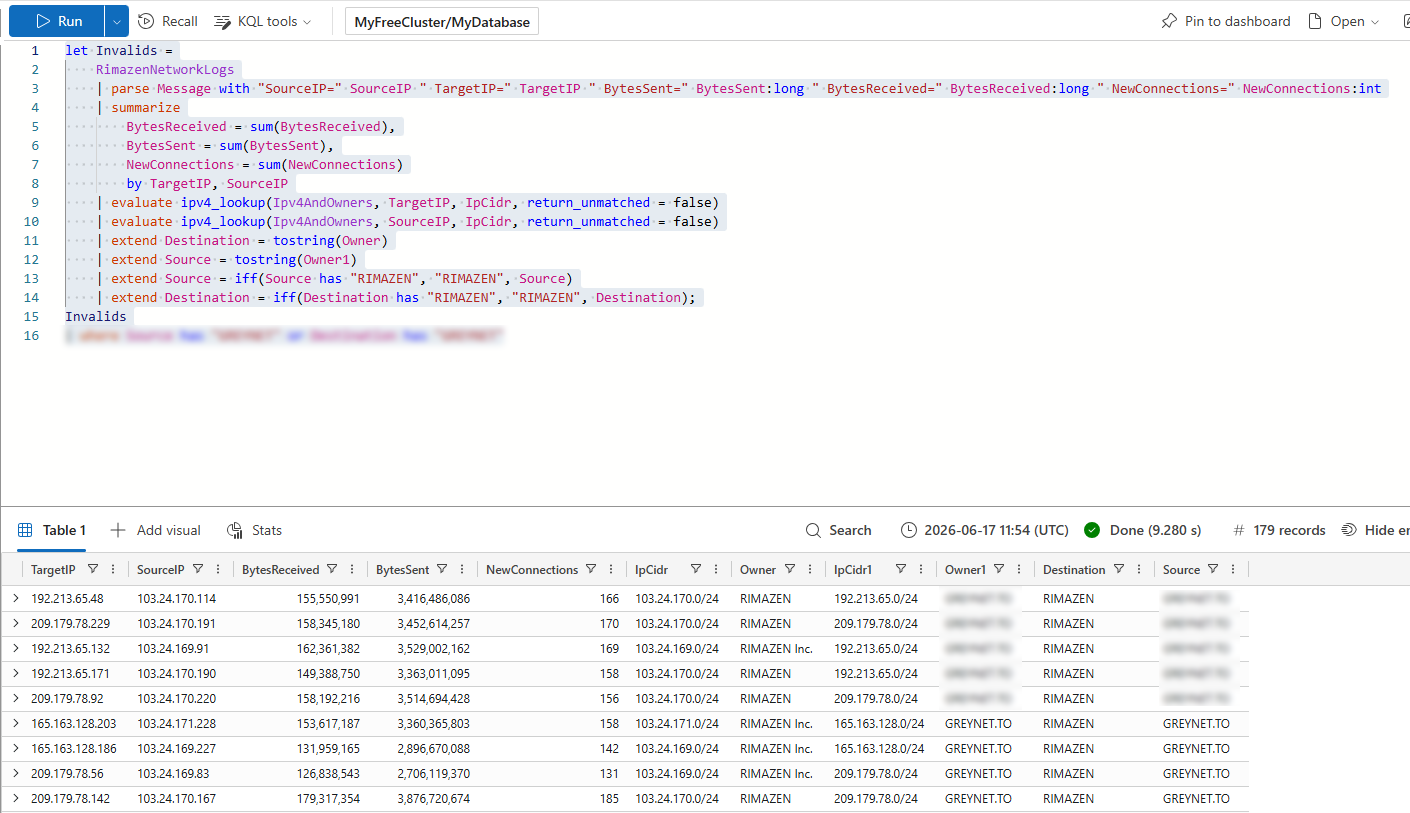Viewport: 1410px width, 813px height.
Task: Filter the IpCidr1 column
Action: point(901,569)
